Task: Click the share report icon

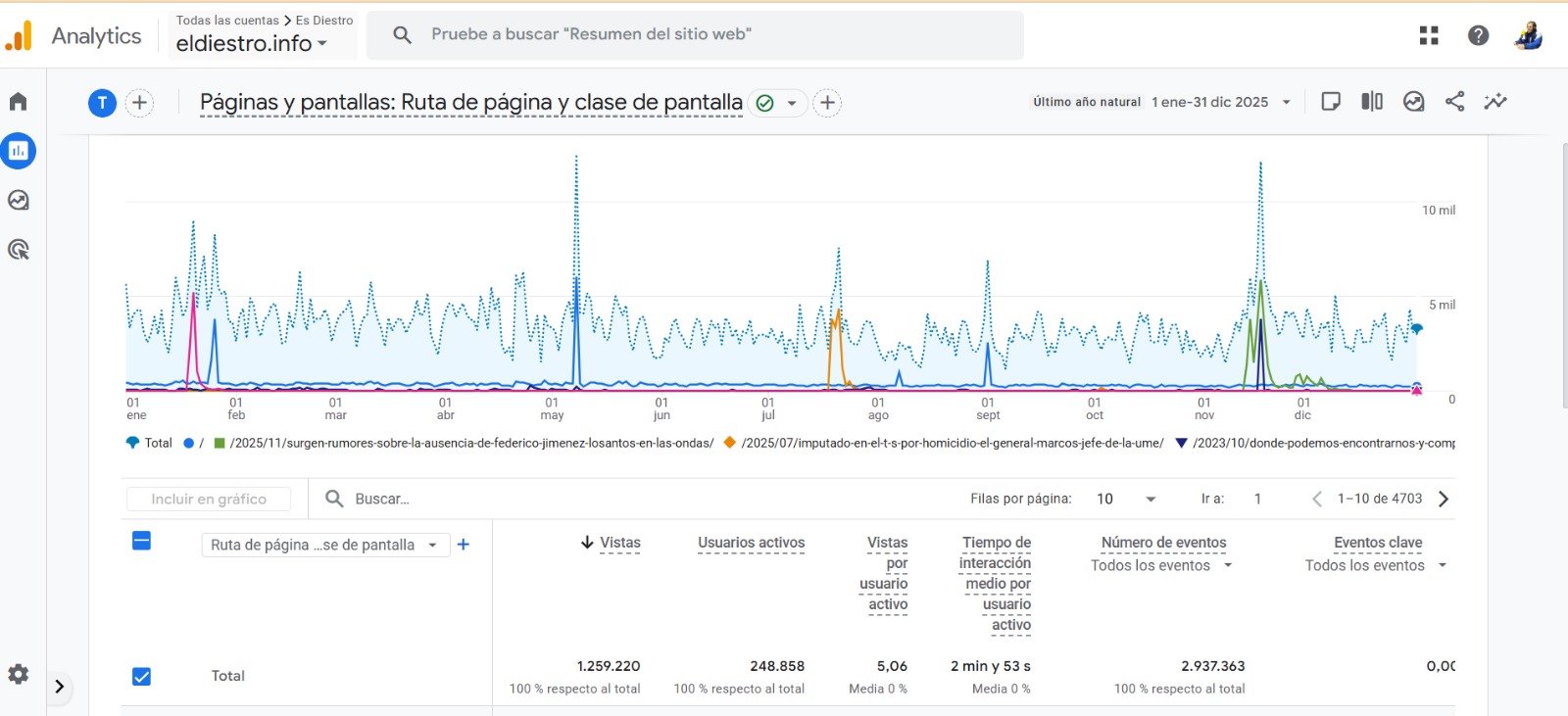Action: [1454, 102]
